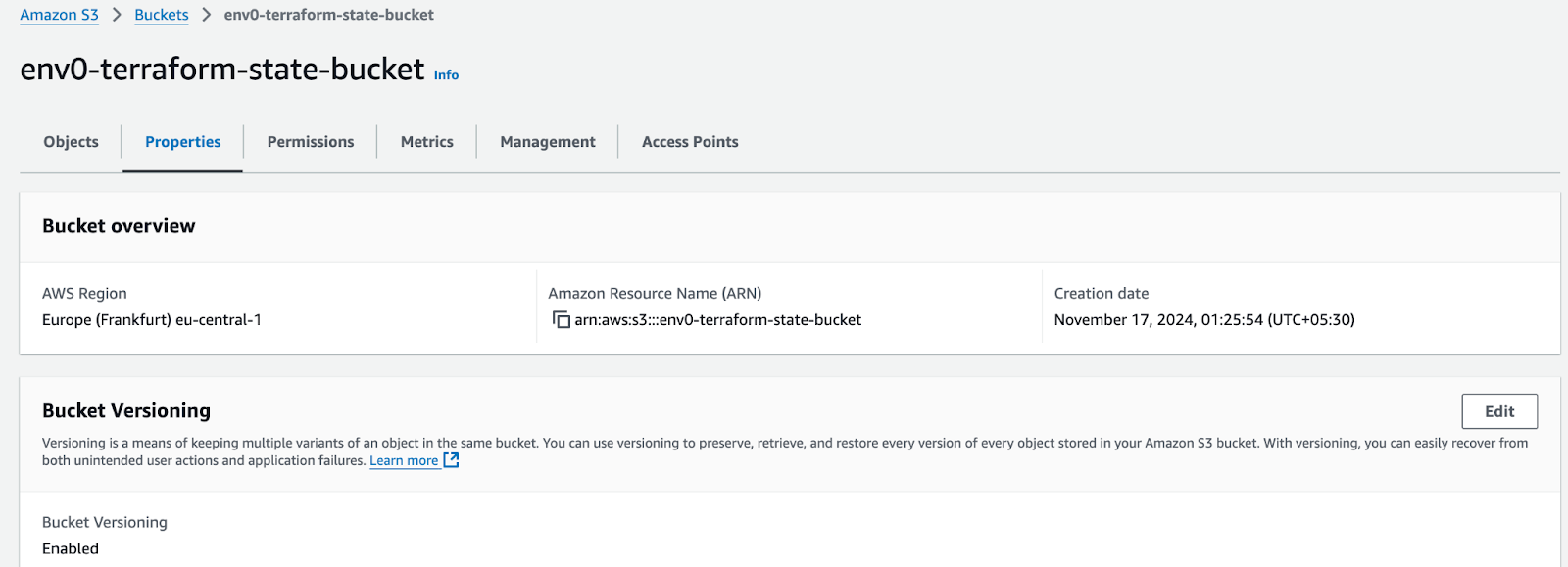Open the Info link beside the bucket name
This screenshot has height=567, width=1568.
pos(446,74)
